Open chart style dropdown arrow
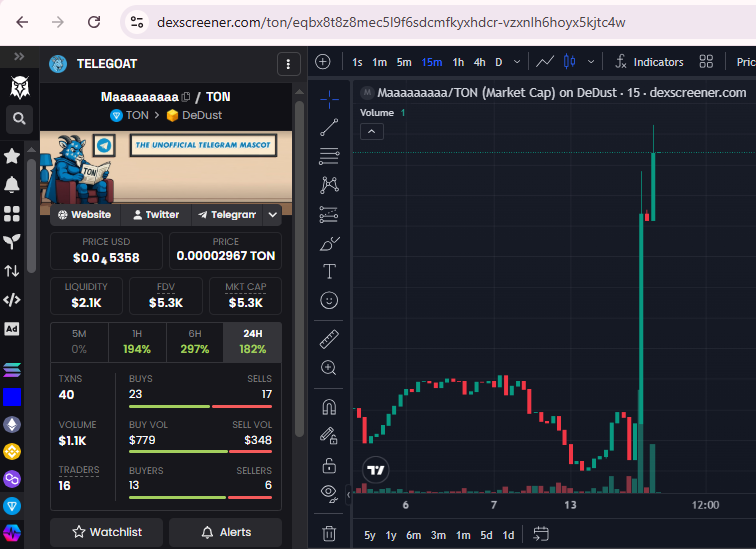The width and height of the screenshot is (756, 549). tap(591, 62)
